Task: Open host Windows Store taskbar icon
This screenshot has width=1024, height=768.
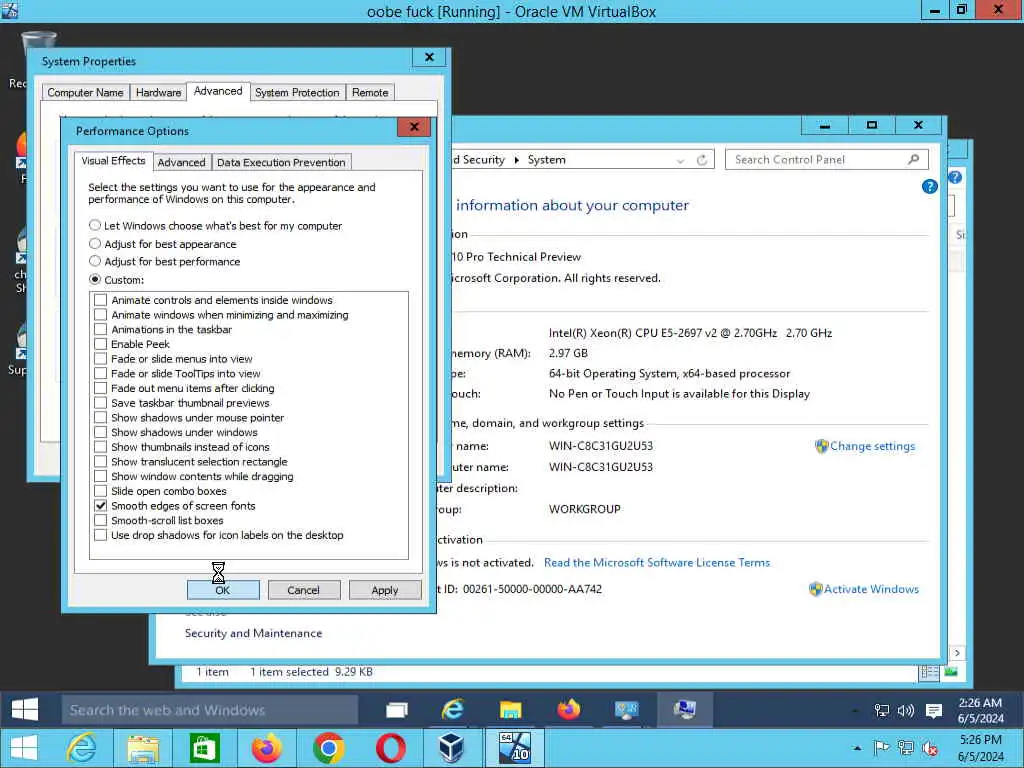Action: click(x=204, y=748)
